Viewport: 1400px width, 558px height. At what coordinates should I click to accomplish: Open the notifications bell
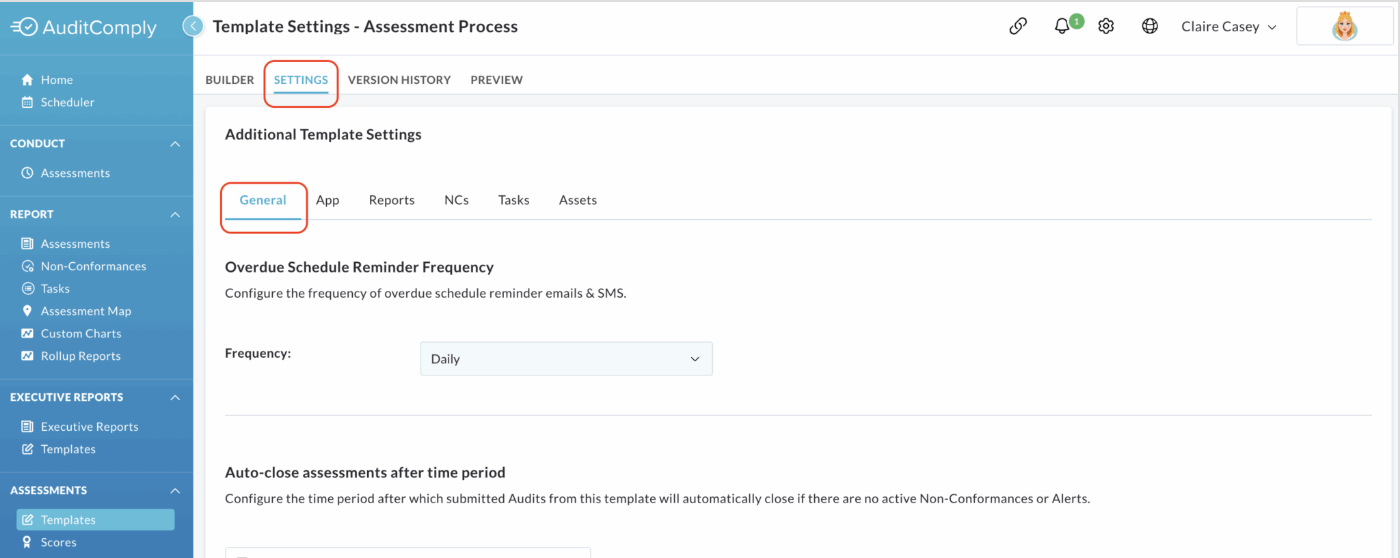point(1062,27)
